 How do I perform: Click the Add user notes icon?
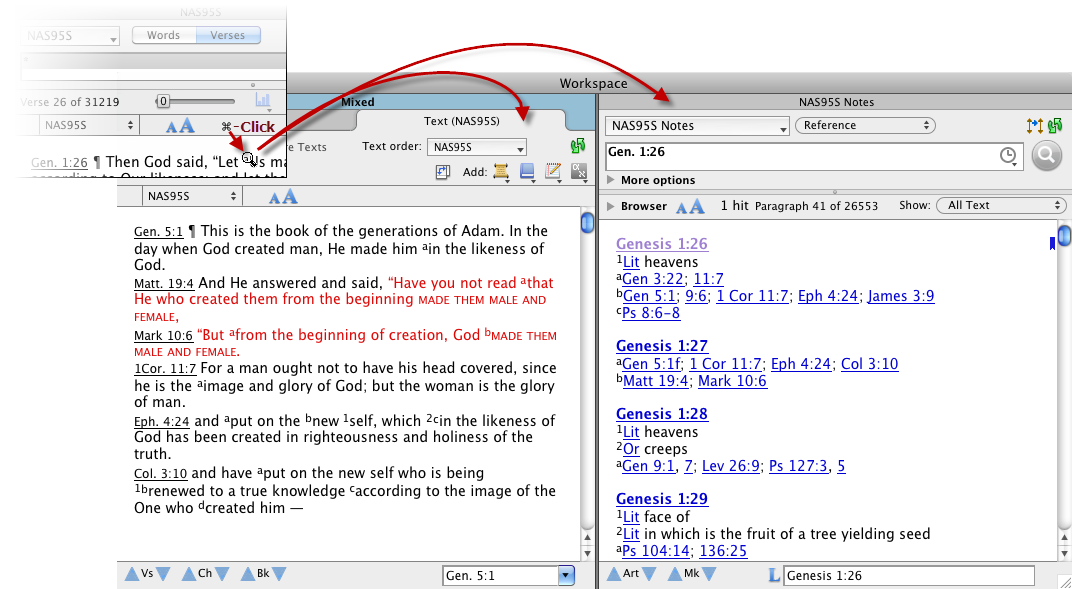(552, 172)
